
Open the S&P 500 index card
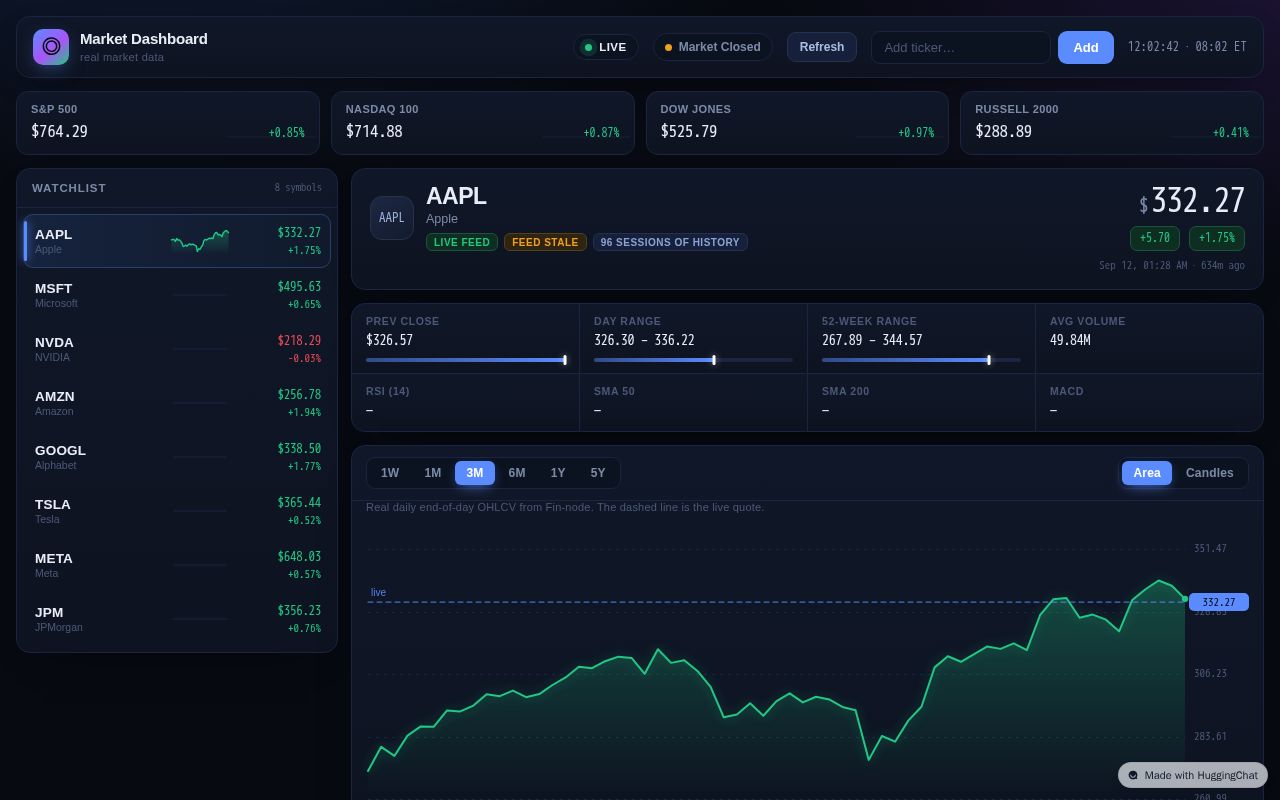(x=168, y=123)
